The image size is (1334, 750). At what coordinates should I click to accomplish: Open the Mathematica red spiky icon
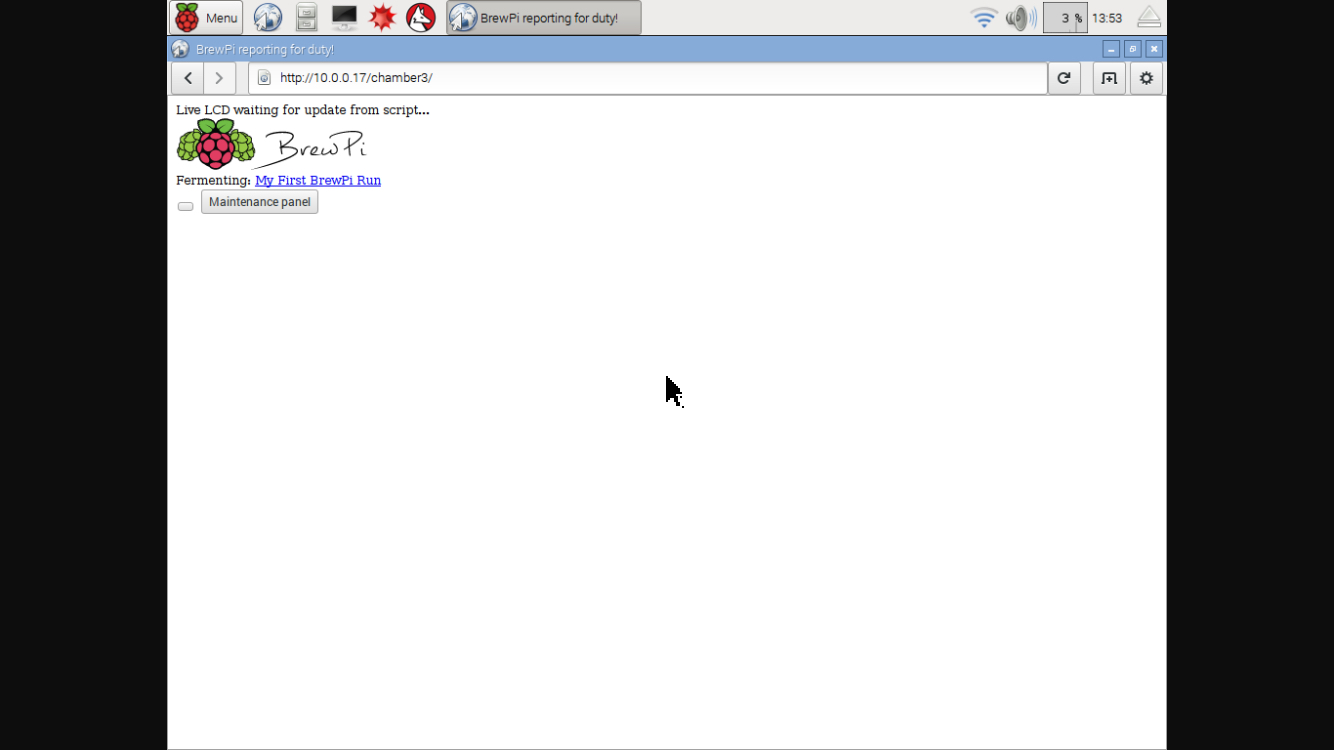pos(382,18)
